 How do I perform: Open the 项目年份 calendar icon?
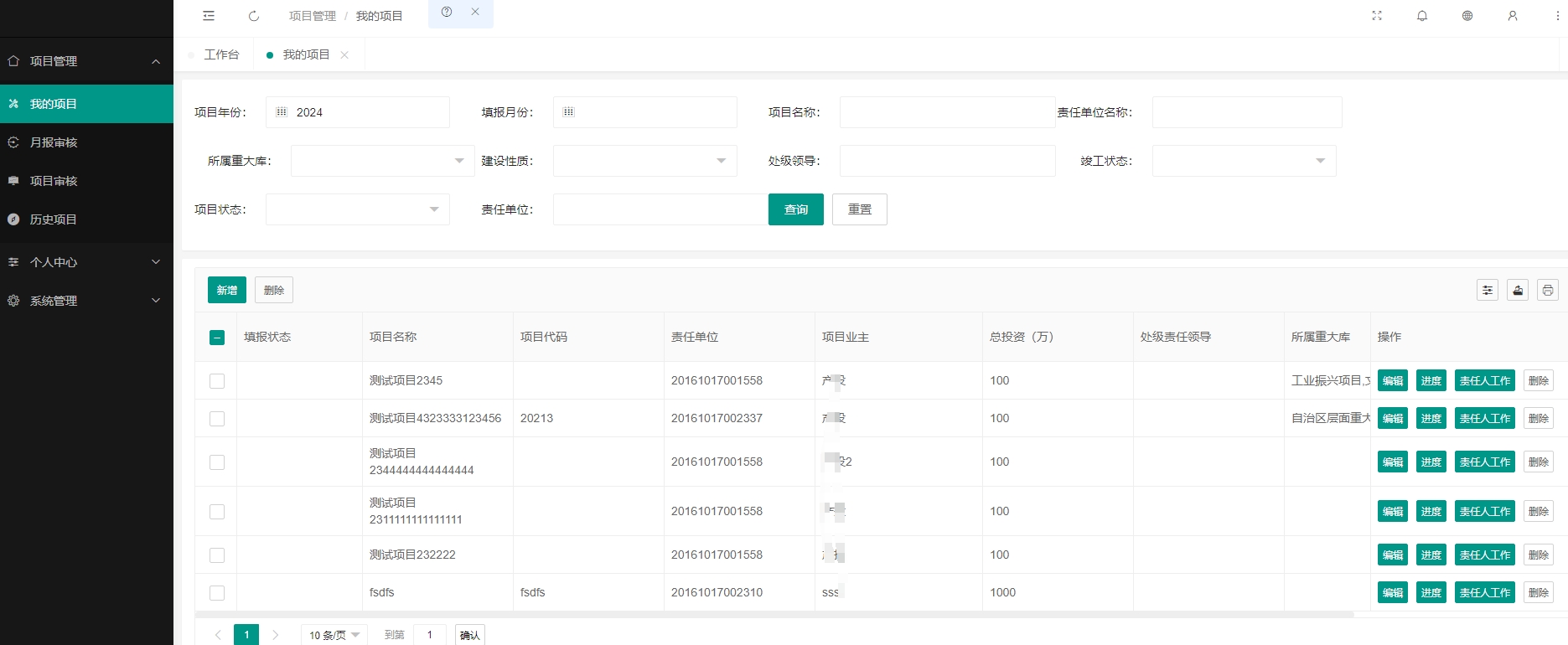coord(282,112)
